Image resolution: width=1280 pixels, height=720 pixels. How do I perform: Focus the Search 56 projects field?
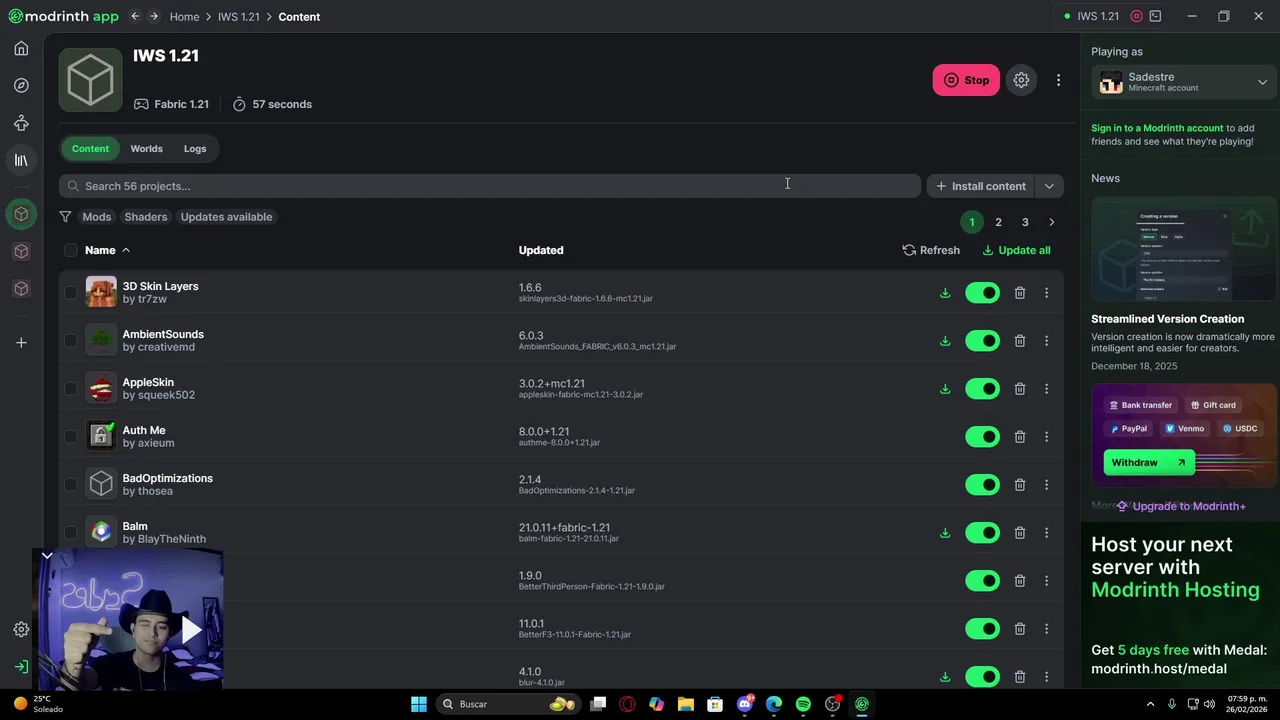(x=490, y=186)
